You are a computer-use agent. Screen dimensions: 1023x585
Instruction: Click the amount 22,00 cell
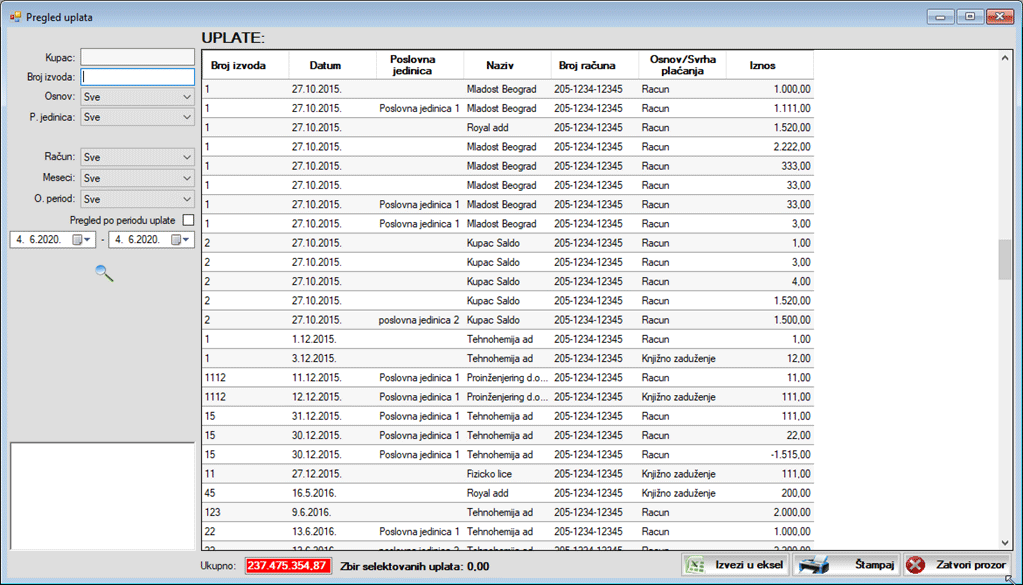(x=769, y=436)
